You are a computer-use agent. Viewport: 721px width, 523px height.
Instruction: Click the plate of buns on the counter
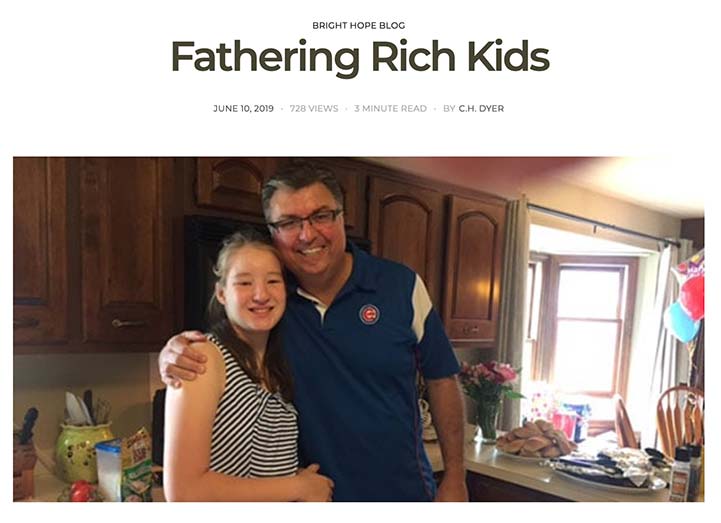[x=535, y=439]
